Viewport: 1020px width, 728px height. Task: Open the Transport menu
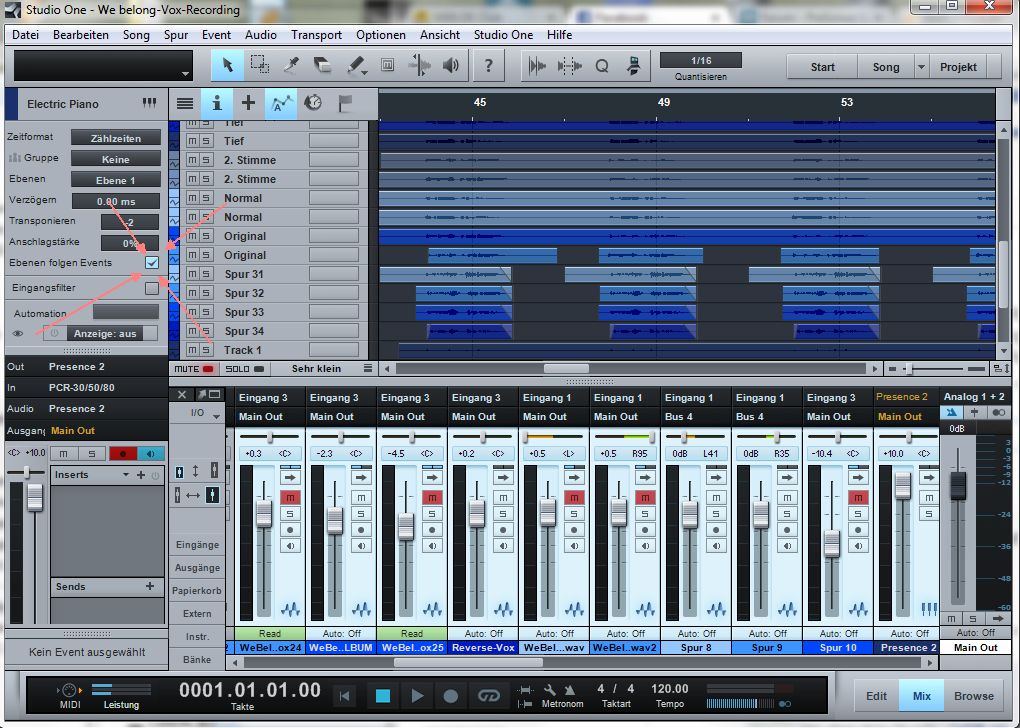click(316, 35)
